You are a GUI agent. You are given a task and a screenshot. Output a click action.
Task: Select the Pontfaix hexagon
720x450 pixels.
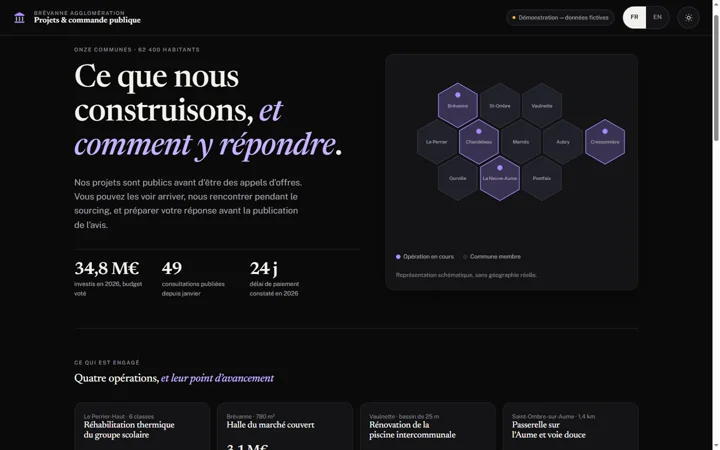coord(542,178)
